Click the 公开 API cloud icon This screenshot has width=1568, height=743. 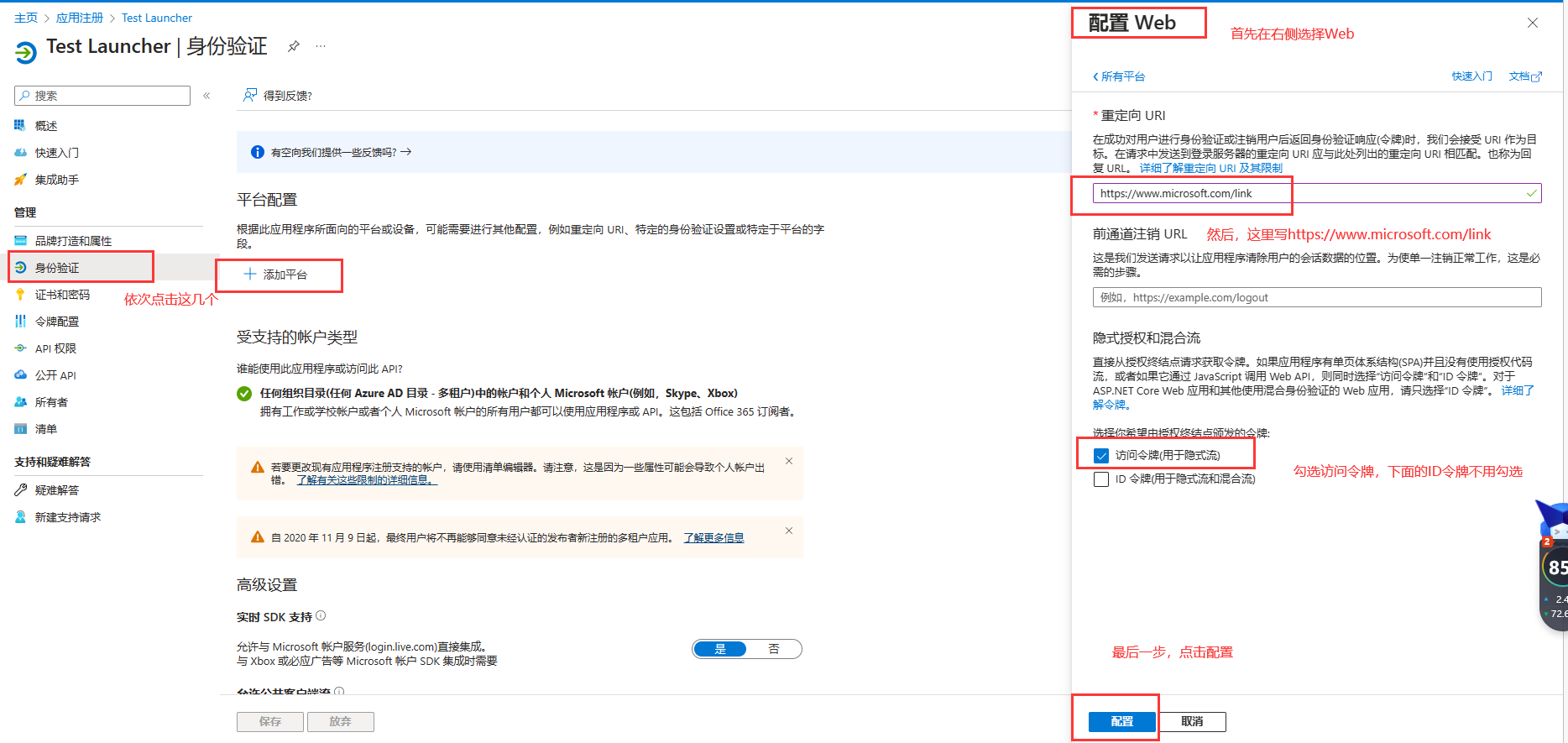[20, 375]
